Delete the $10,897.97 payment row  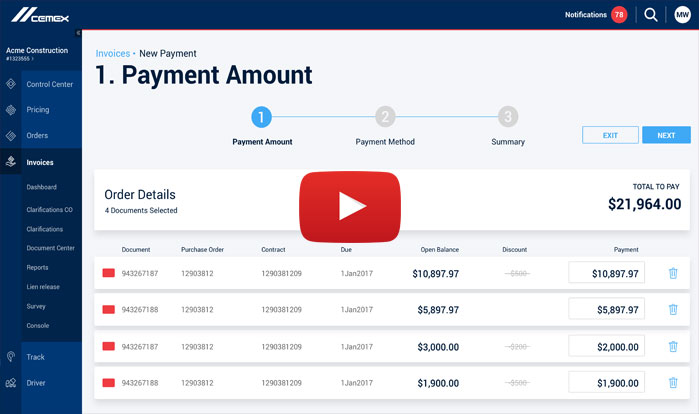tap(673, 273)
